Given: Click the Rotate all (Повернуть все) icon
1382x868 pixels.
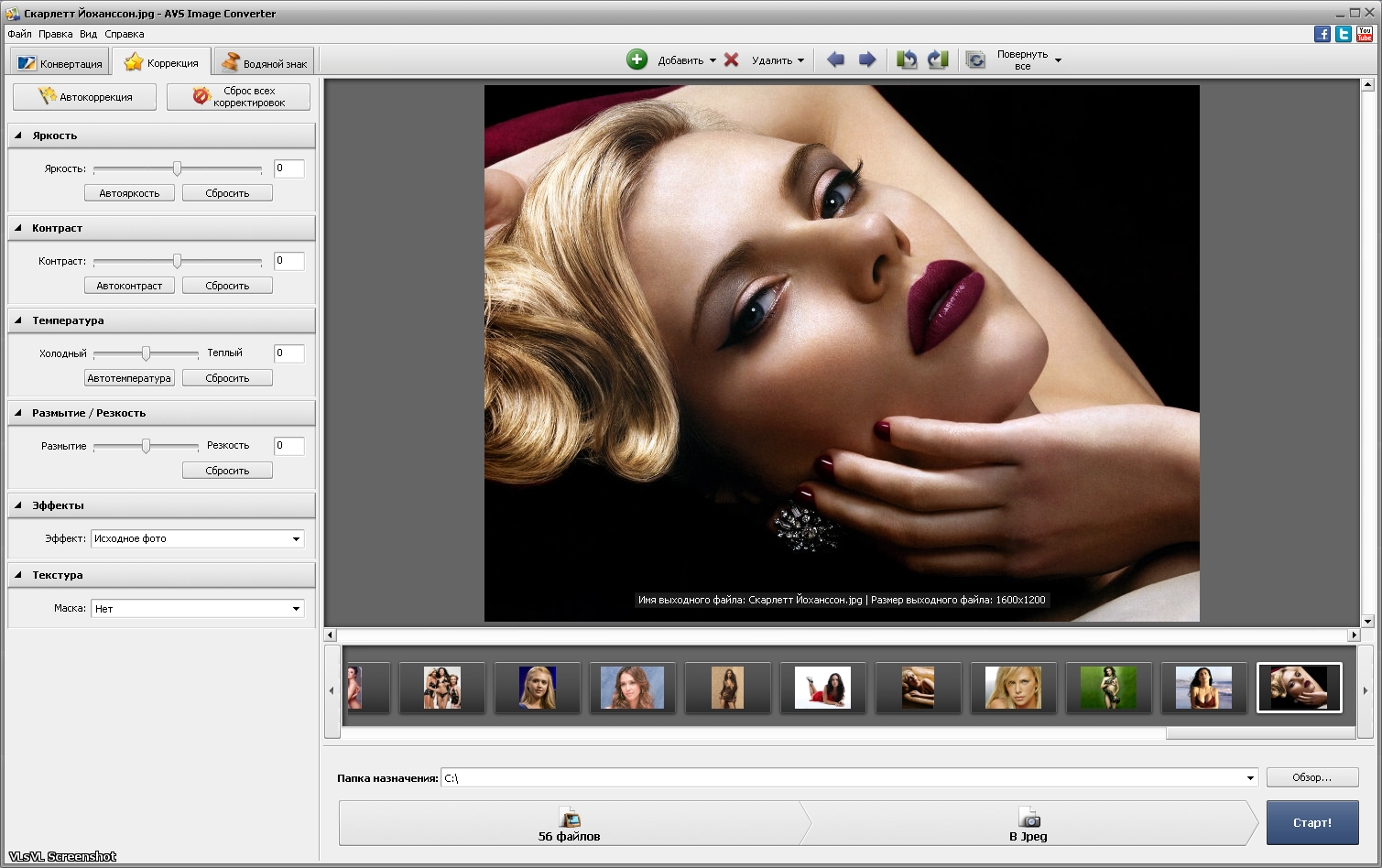Looking at the screenshot, I should [976, 60].
